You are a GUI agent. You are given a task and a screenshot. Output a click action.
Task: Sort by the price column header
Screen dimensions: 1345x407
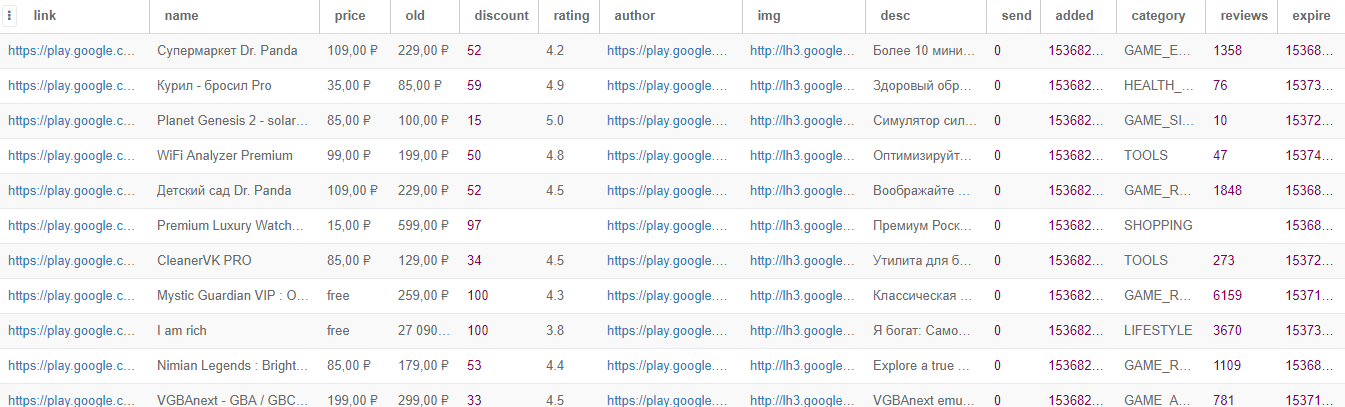point(350,16)
